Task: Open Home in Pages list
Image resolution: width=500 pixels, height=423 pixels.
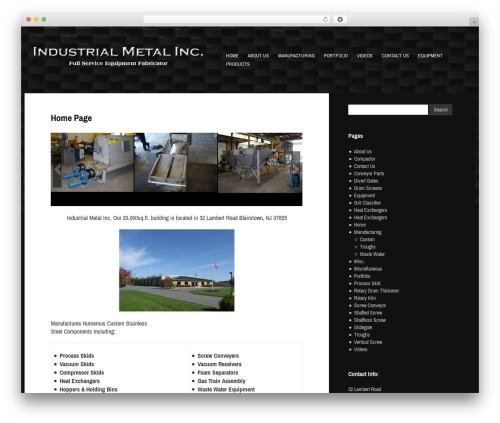Action: point(360,225)
